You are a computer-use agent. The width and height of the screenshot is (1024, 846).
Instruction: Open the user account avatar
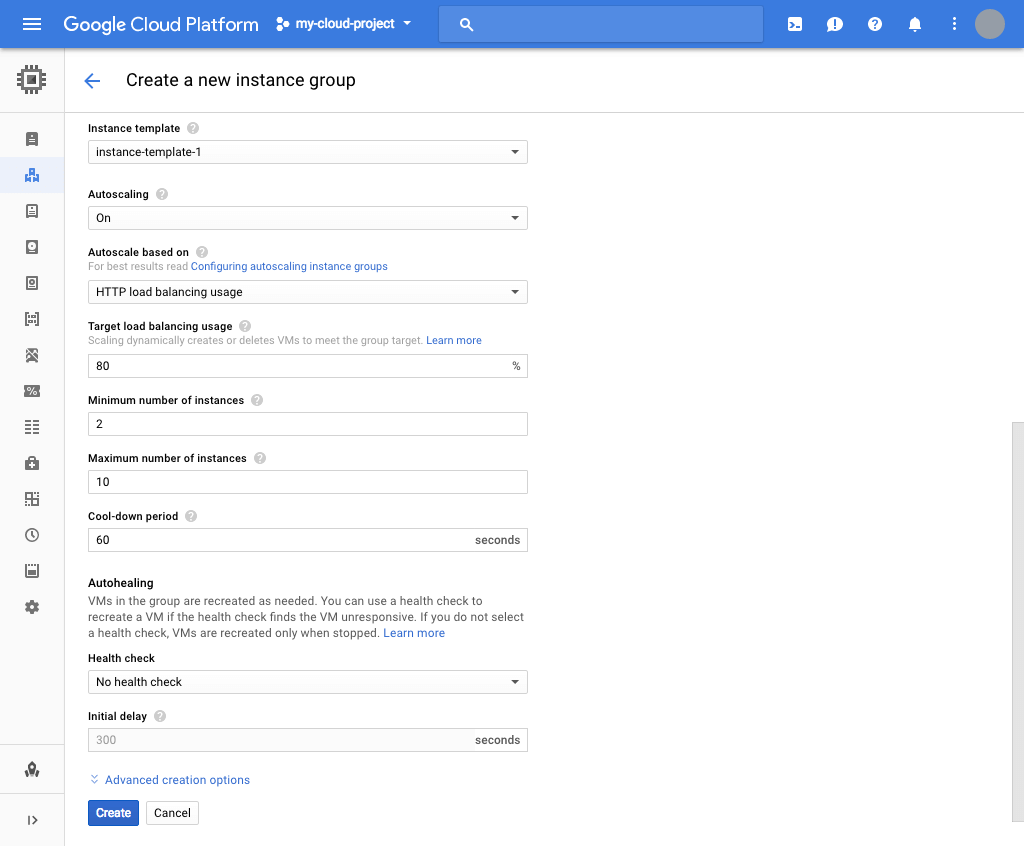pyautogui.click(x=989, y=24)
